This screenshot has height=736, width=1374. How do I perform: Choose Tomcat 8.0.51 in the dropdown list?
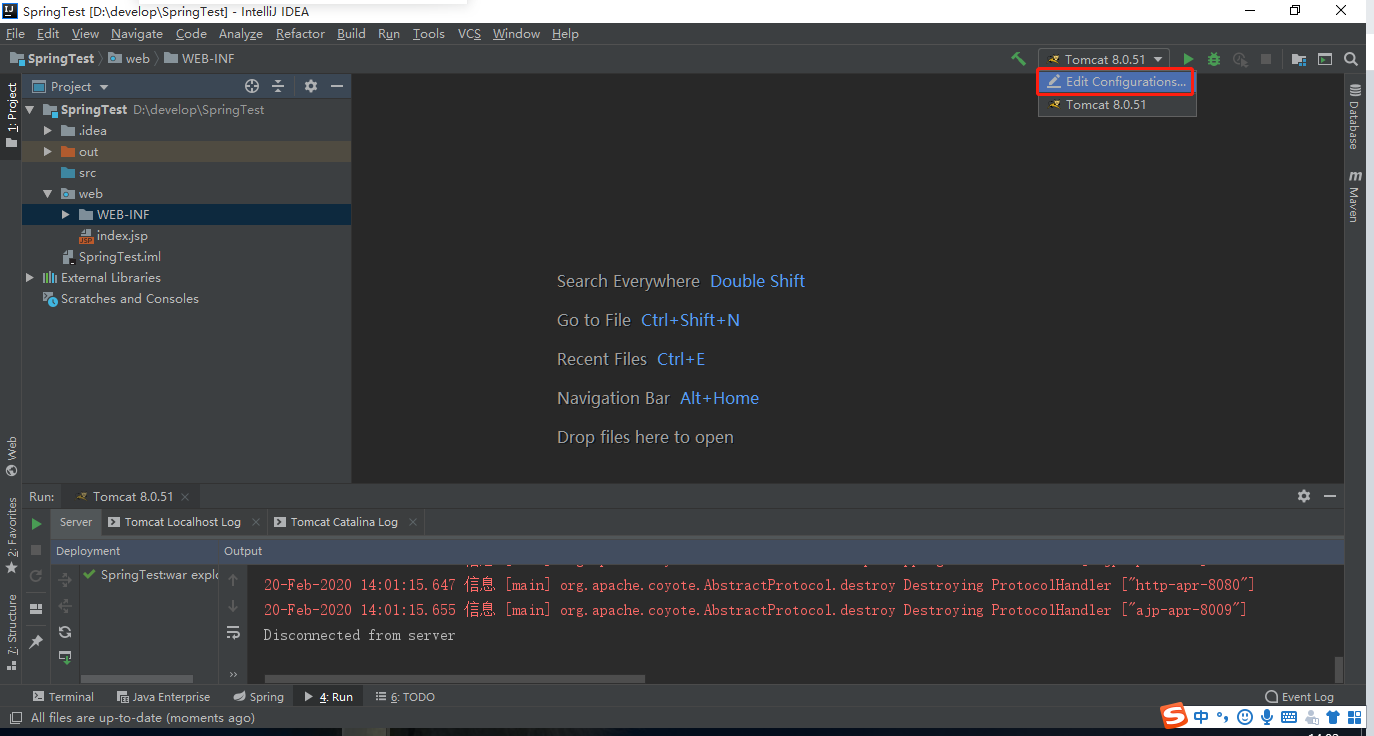1117,104
